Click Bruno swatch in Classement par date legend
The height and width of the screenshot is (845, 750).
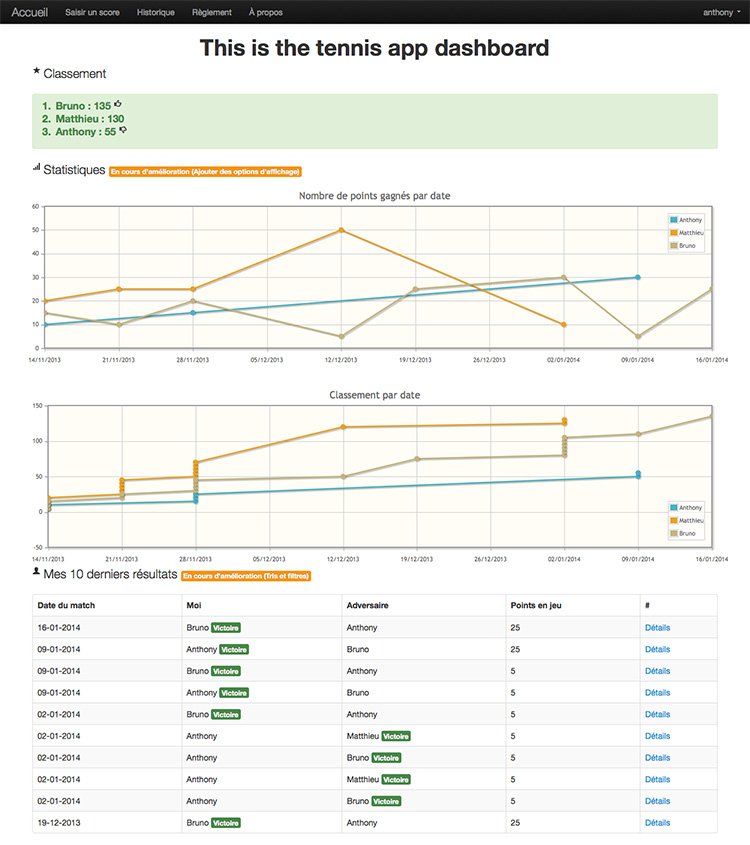(x=673, y=534)
